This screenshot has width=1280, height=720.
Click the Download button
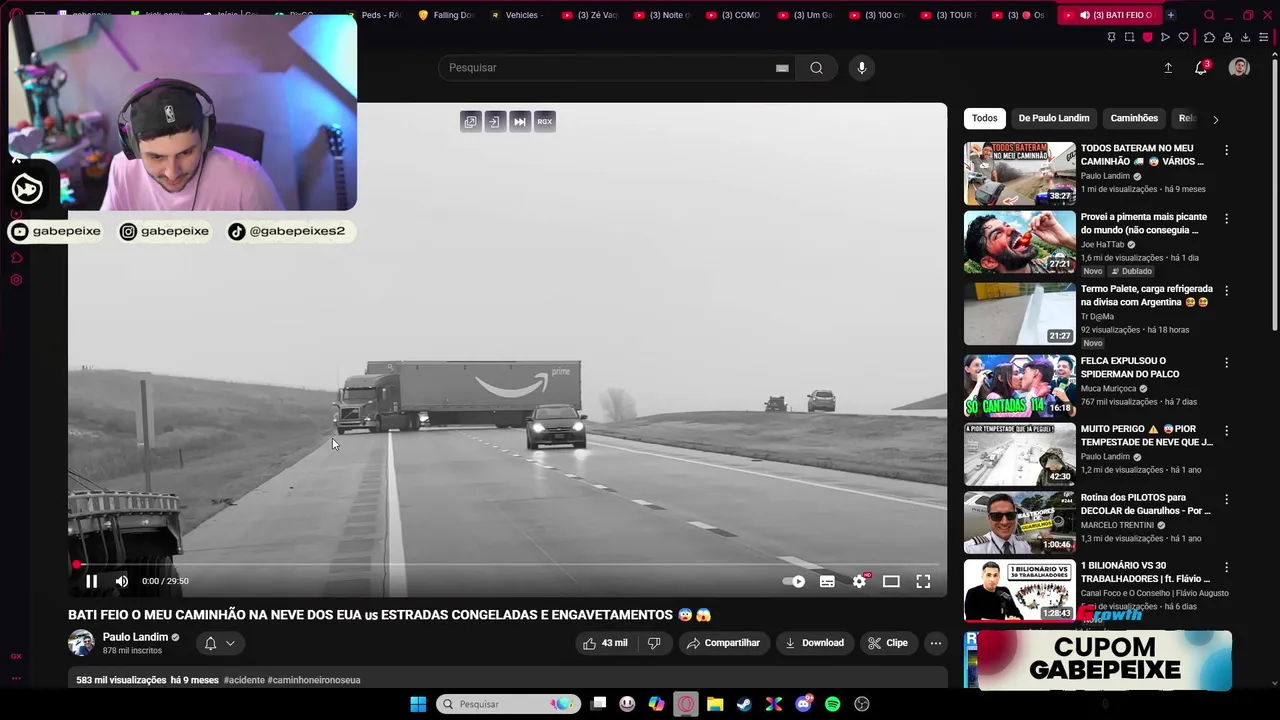click(814, 643)
